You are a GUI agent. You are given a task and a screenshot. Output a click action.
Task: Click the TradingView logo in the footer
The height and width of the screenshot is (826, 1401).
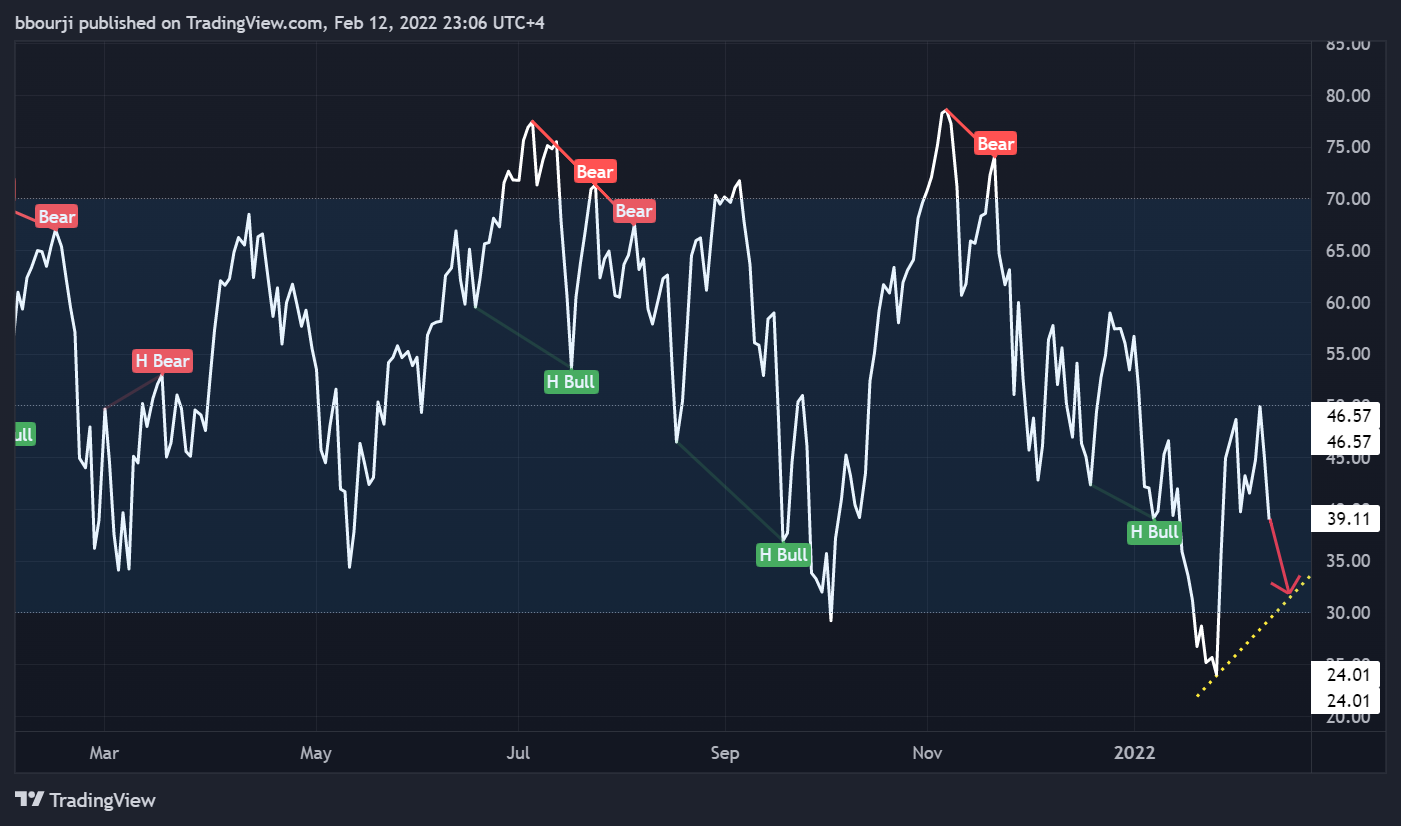tap(86, 800)
